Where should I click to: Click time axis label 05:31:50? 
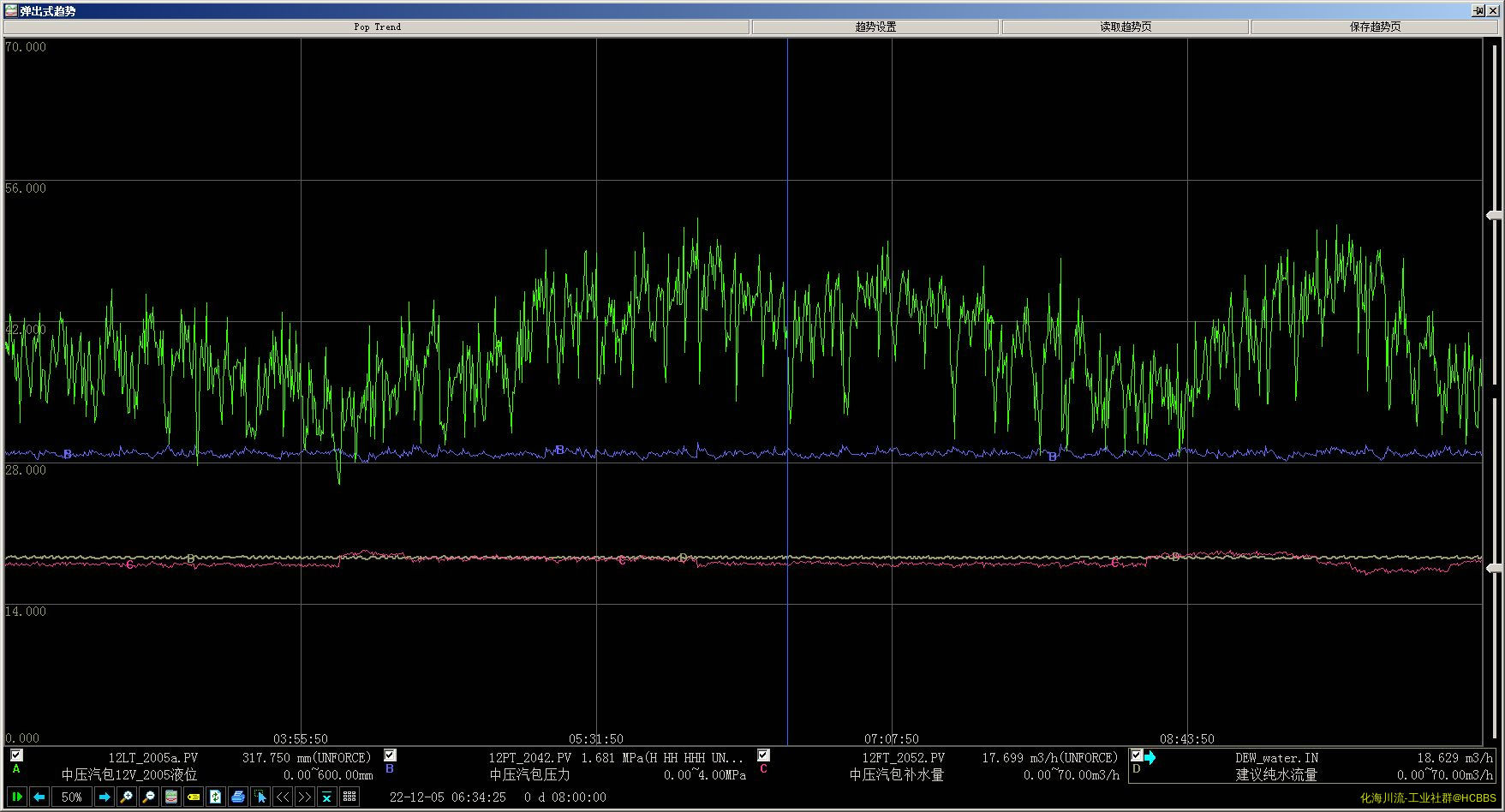point(596,738)
